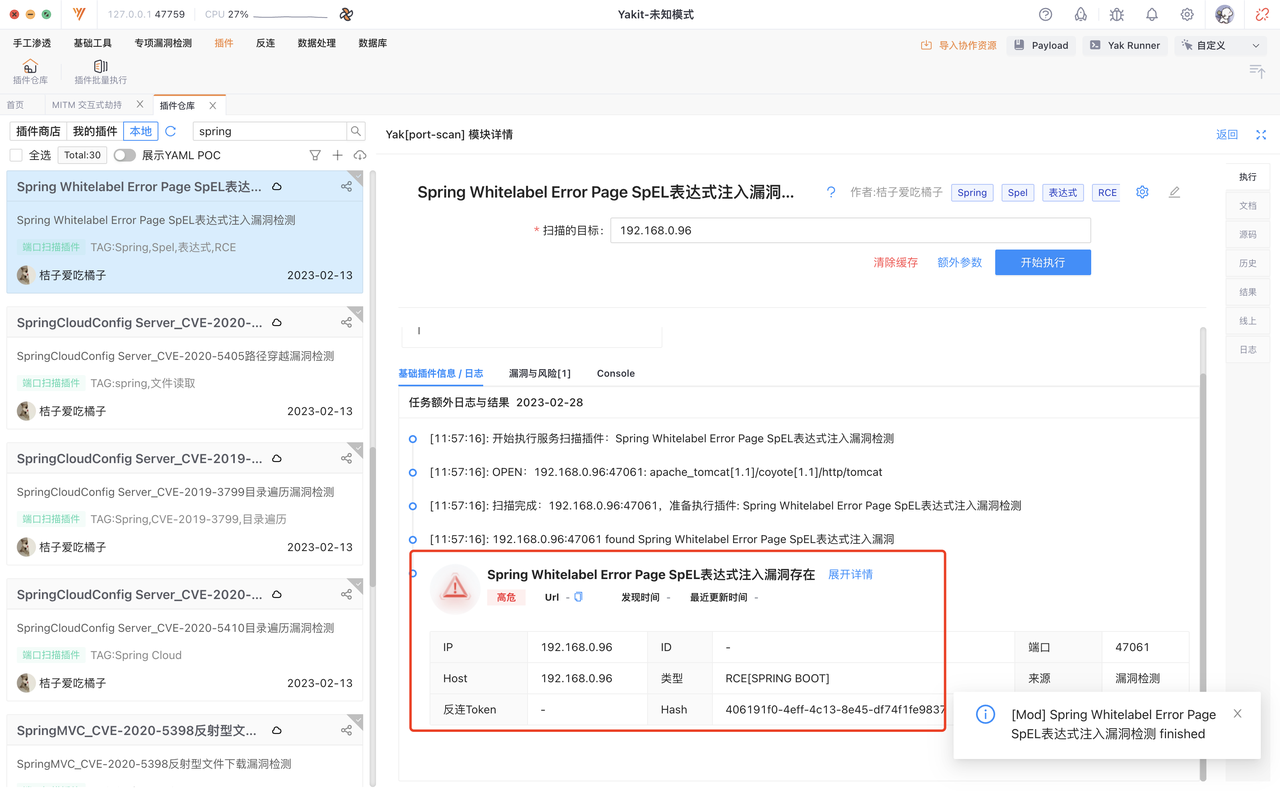Open the 数据处理 menu
Screen dimensions: 1280x791
point(317,43)
